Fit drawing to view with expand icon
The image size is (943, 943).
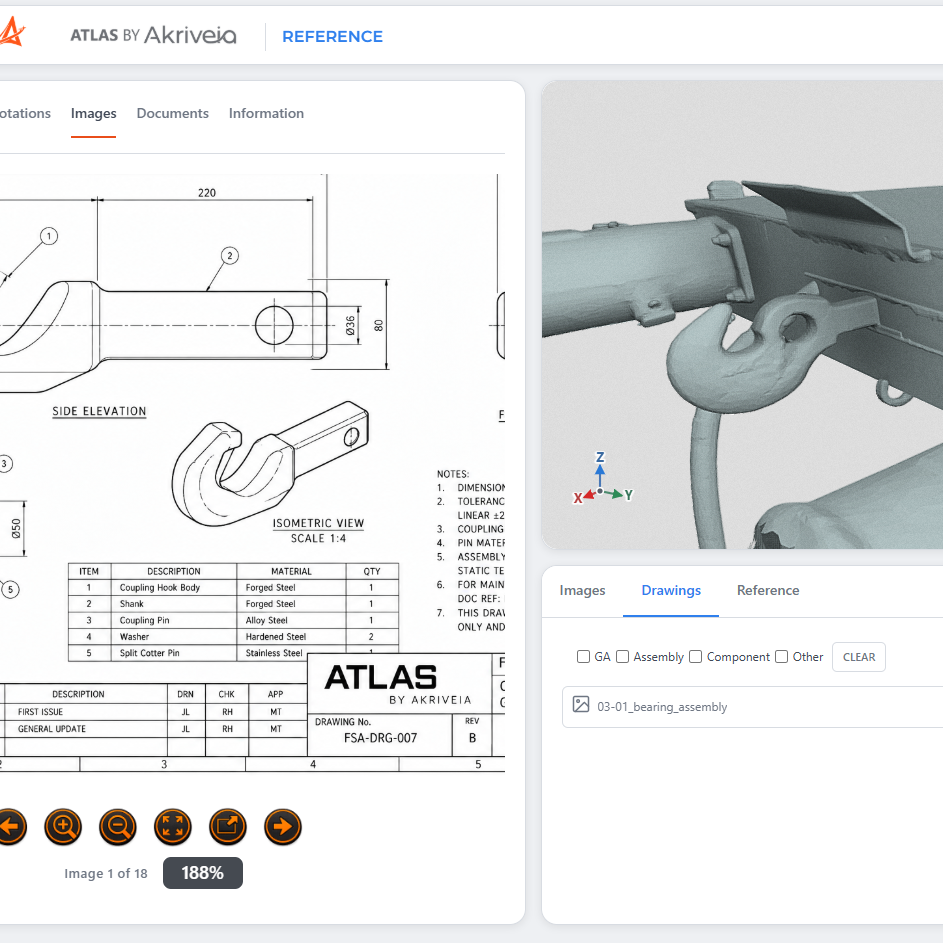click(173, 827)
